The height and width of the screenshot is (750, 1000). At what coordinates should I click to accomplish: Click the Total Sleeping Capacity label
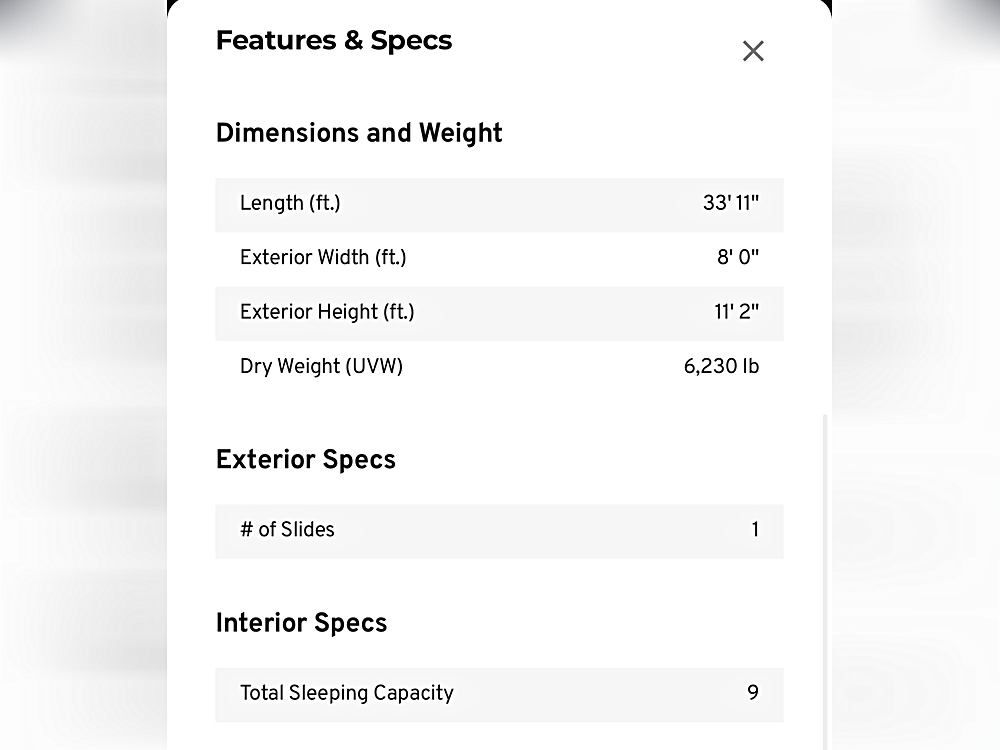click(x=347, y=693)
